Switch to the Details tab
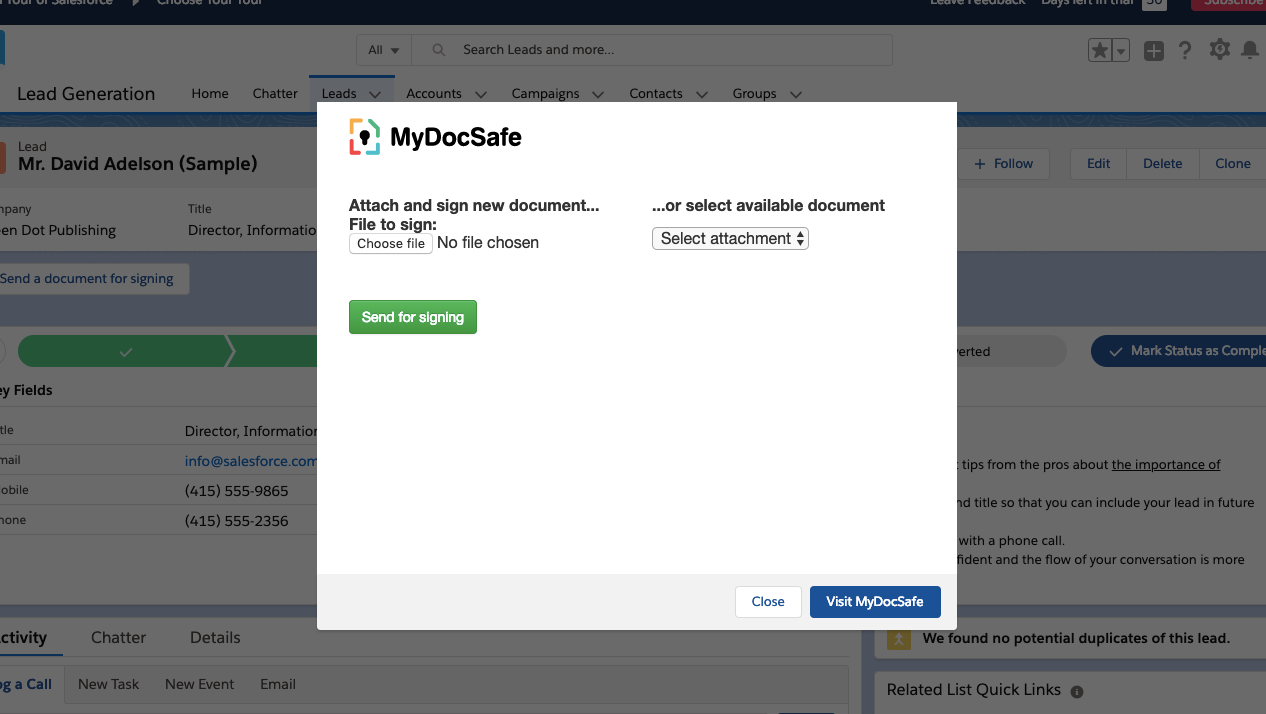Viewport: 1266px width, 714px height. click(x=215, y=637)
